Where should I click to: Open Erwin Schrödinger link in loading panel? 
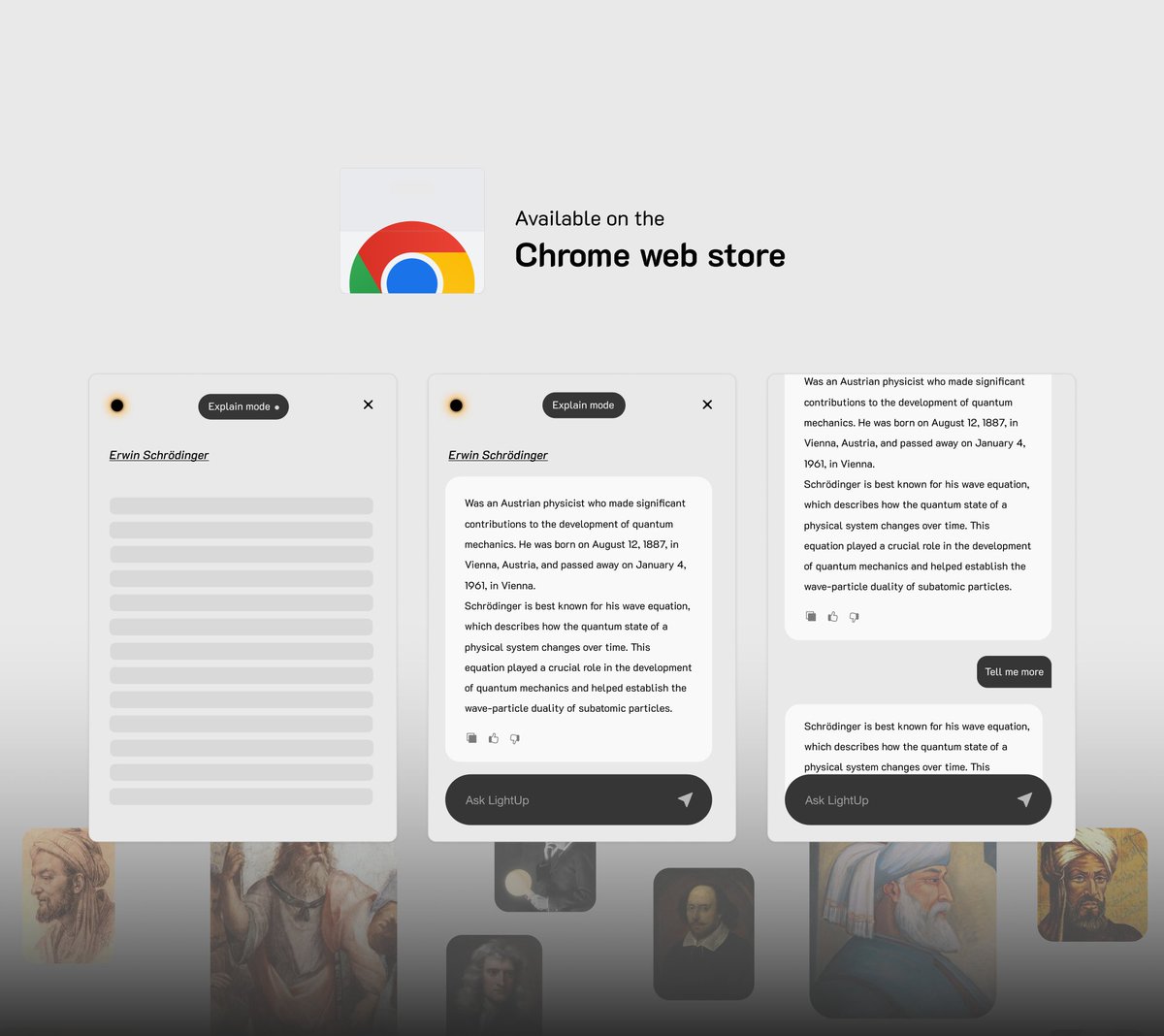[159, 455]
